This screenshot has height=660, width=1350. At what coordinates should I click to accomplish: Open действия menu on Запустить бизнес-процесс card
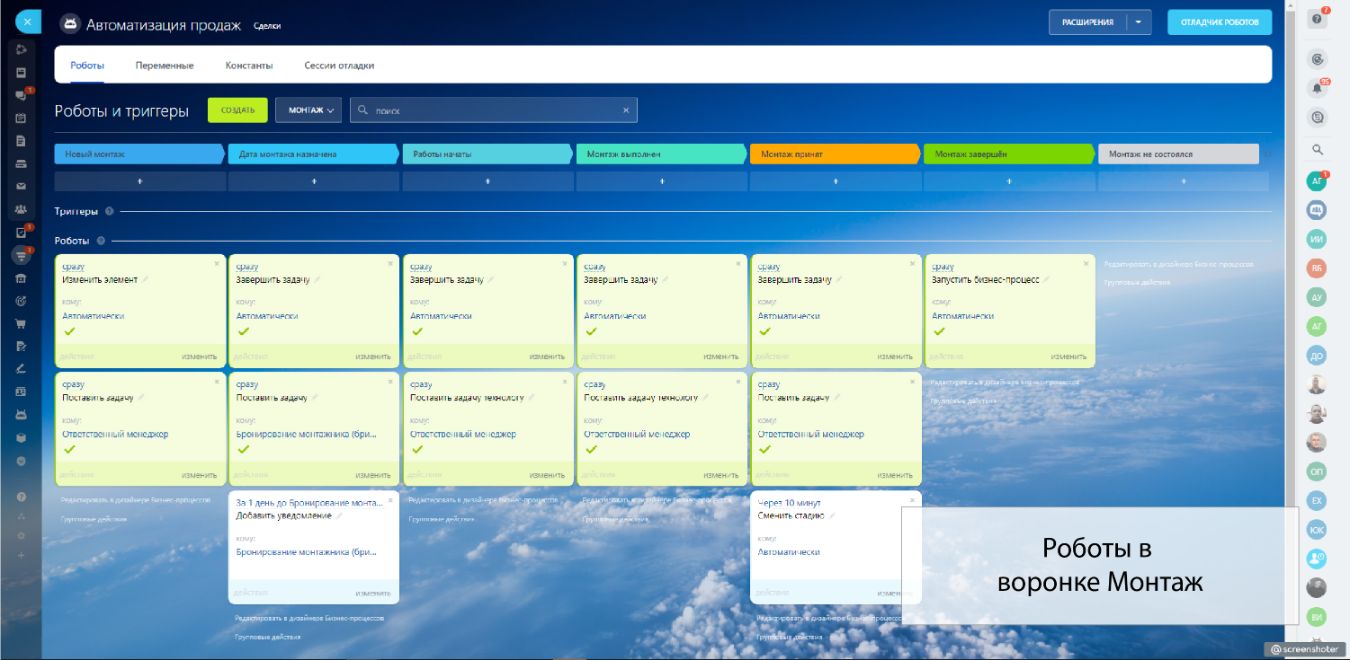(x=946, y=356)
